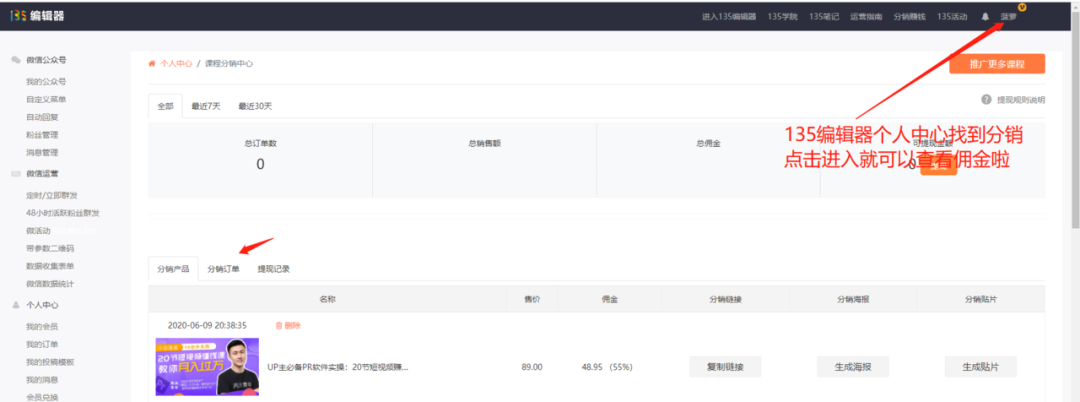Open notifications via the bell icon
Screen dimensions: 1080x402
[985, 16]
